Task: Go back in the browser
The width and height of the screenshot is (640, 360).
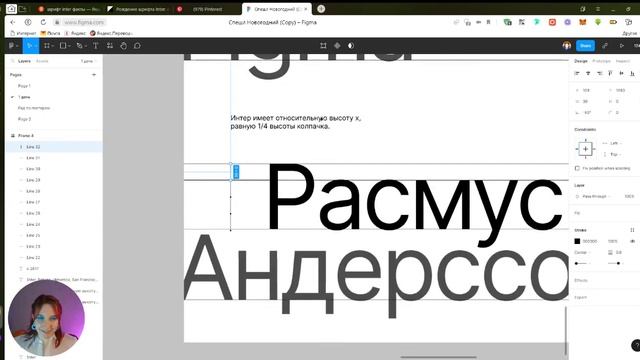Action: [x=13, y=22]
